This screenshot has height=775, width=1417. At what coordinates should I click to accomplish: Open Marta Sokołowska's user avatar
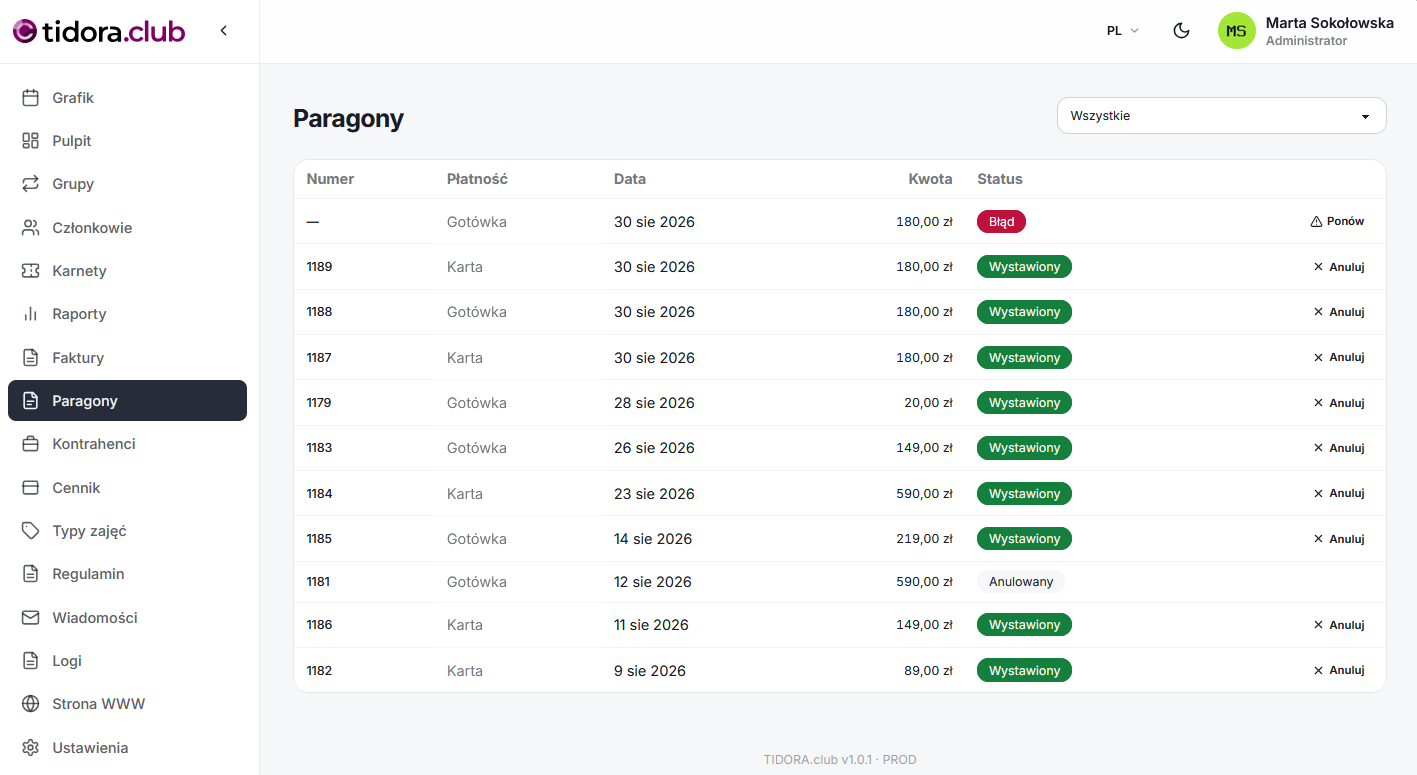coord(1237,31)
